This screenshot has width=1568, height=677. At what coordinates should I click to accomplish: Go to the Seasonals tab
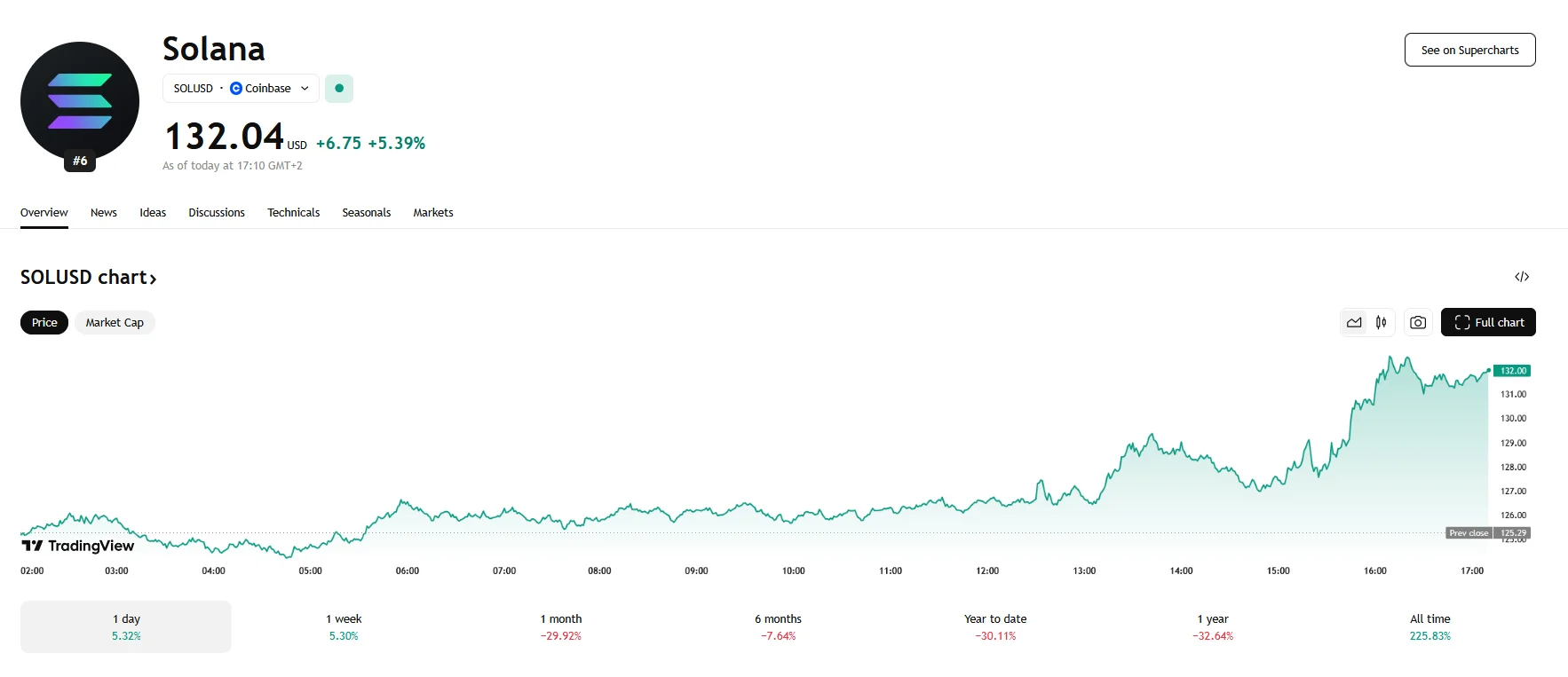point(366,213)
